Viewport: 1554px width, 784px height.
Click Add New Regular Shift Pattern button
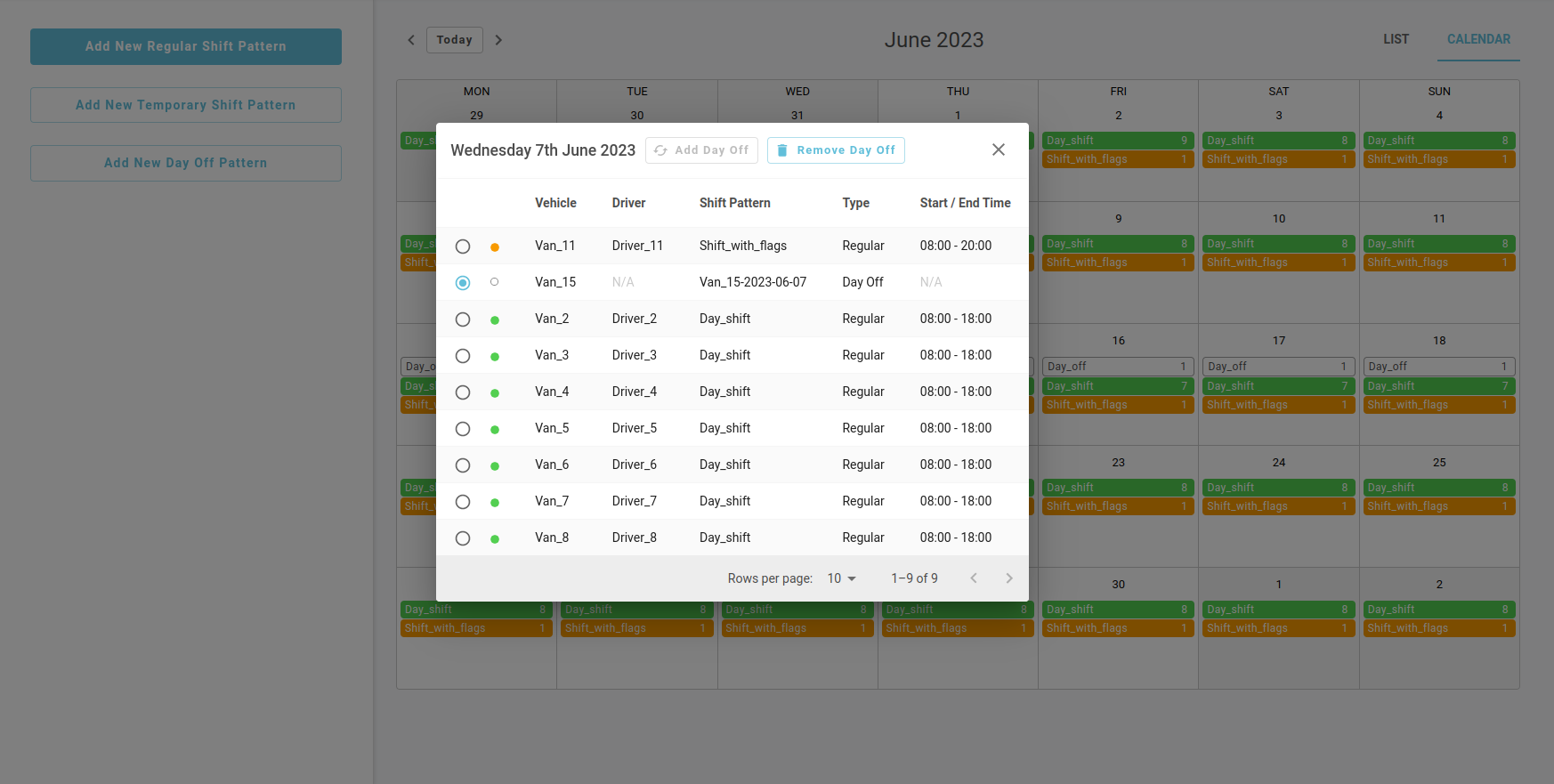point(186,46)
